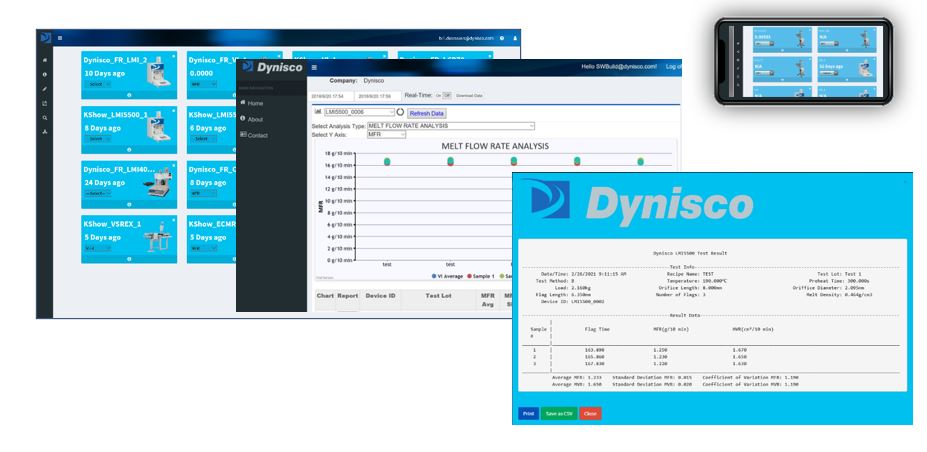Screen dimensions: 927x452
Task: Click the Save as CSV button
Action: click(x=559, y=414)
